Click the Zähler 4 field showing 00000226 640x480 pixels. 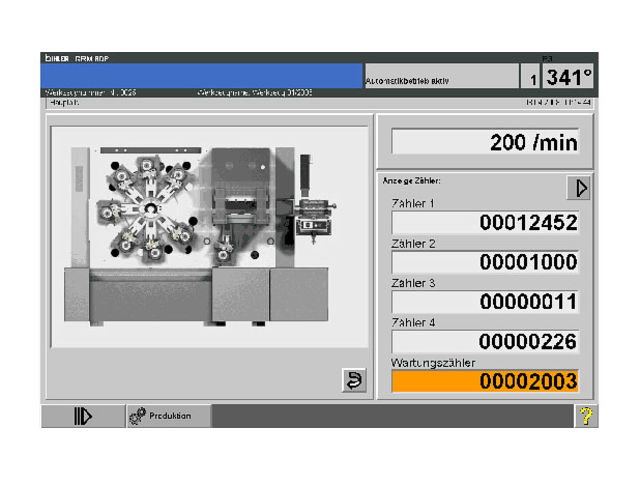484,341
